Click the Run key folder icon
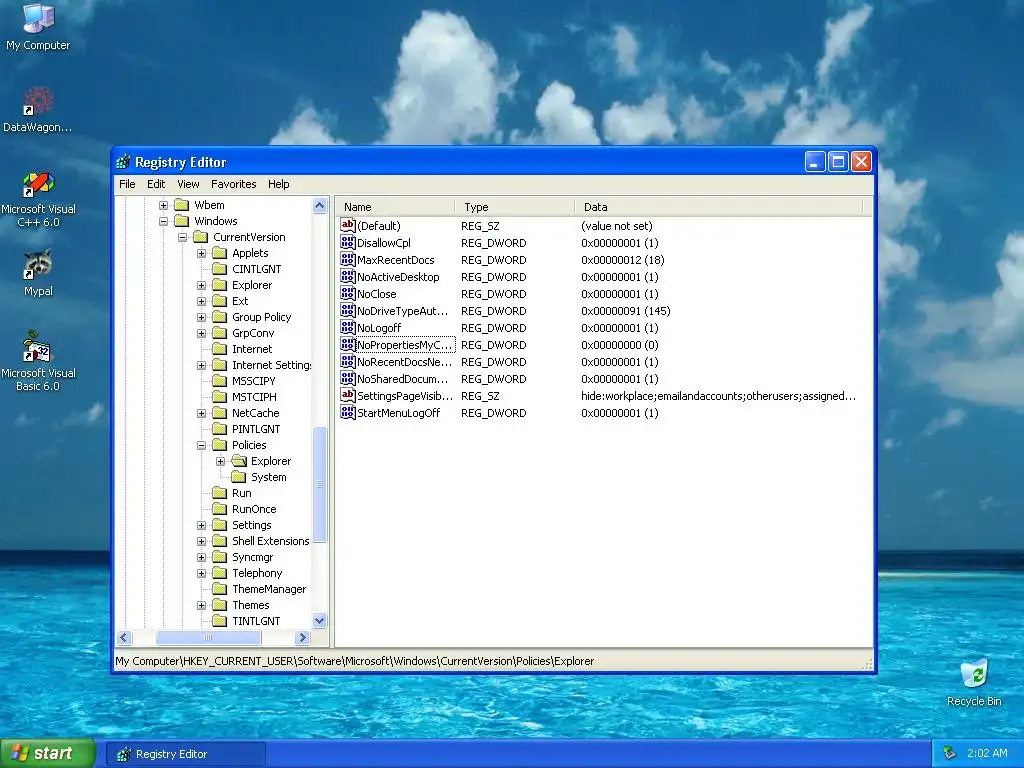The image size is (1024, 768). 220,493
